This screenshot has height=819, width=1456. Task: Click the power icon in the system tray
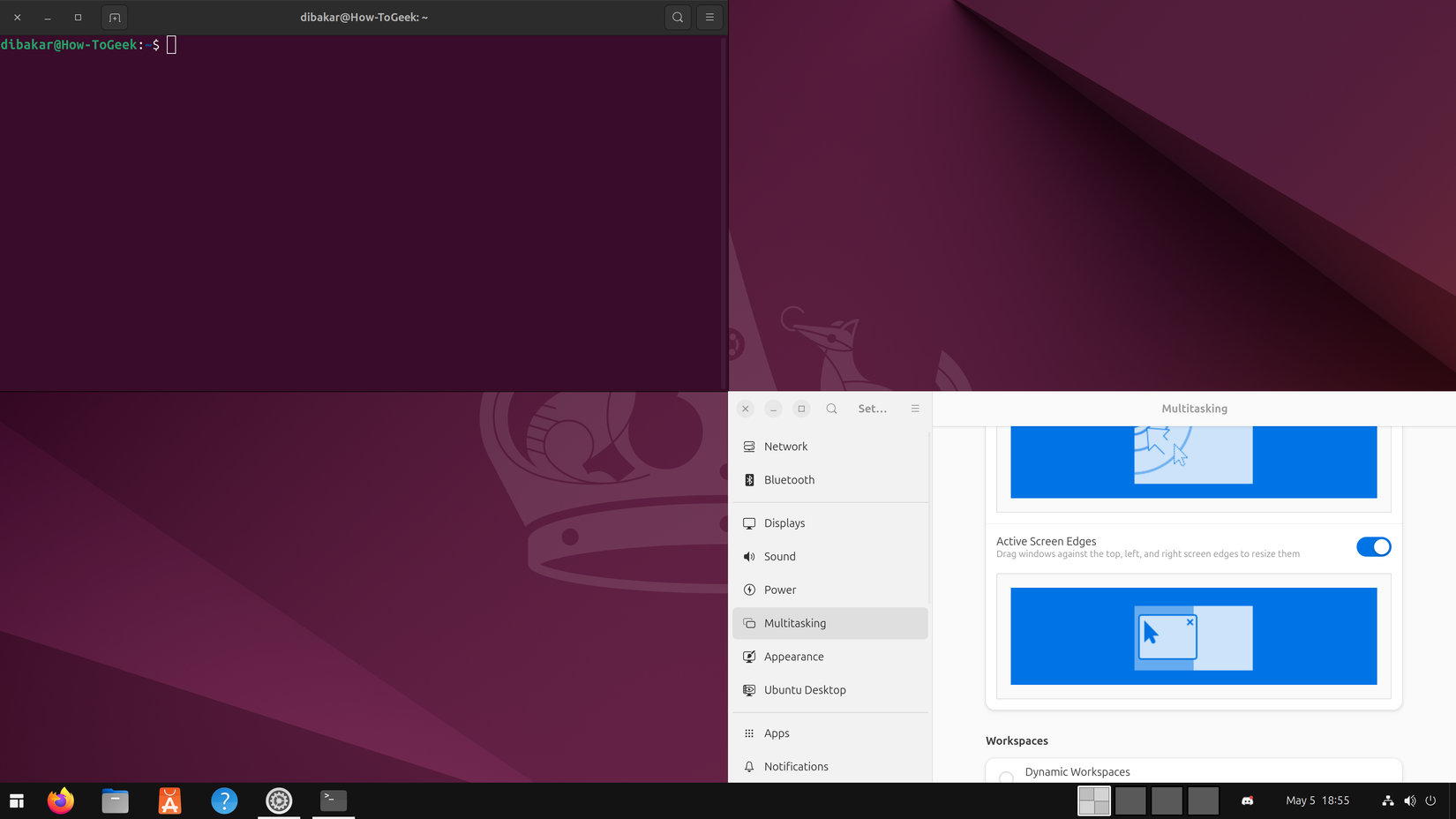(1430, 800)
